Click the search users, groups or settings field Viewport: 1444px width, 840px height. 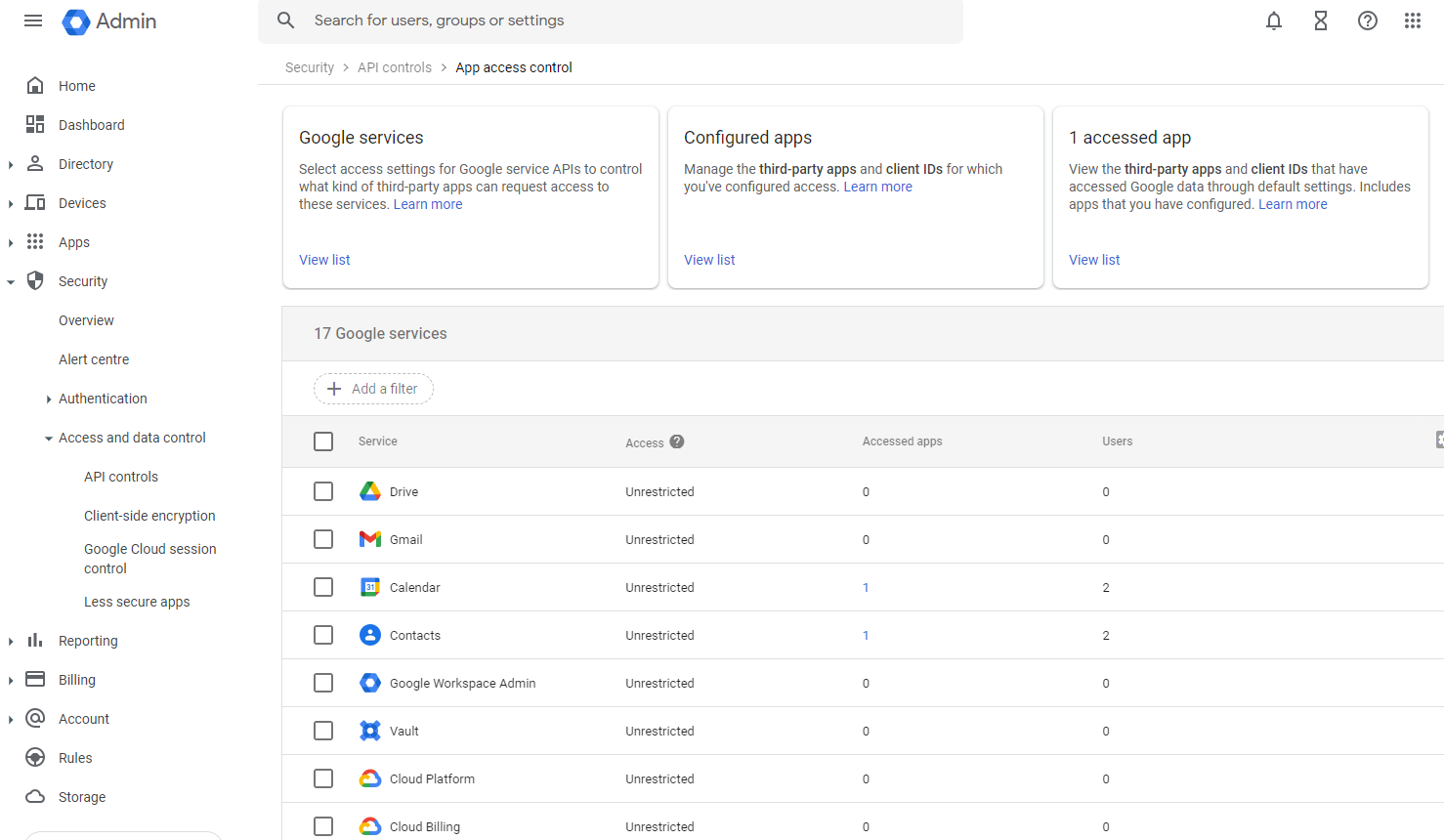[611, 21]
